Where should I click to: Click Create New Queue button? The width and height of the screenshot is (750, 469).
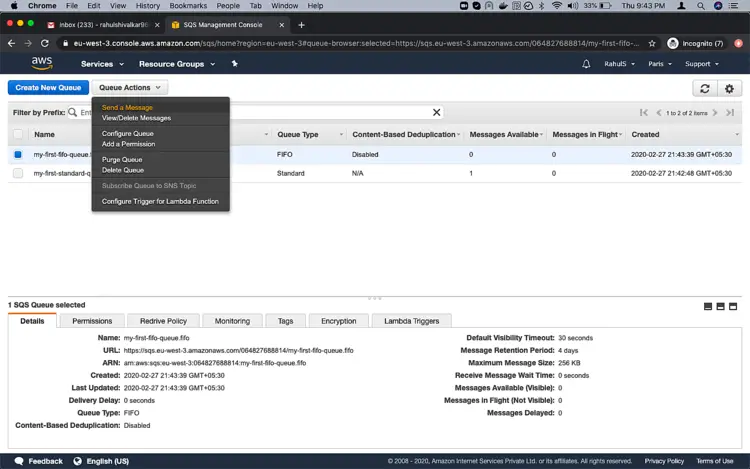click(48, 88)
